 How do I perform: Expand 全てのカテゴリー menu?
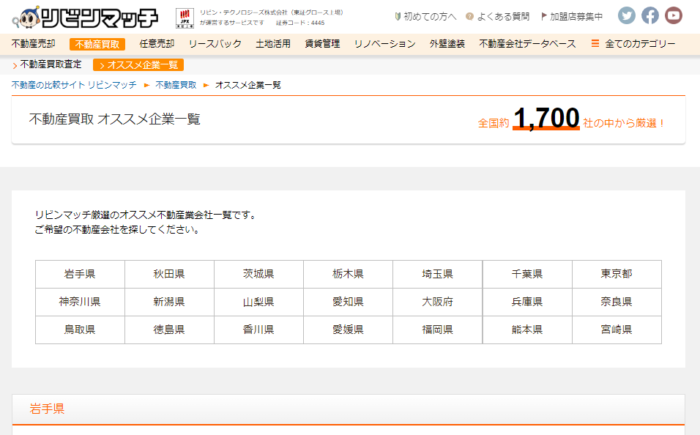click(640, 44)
